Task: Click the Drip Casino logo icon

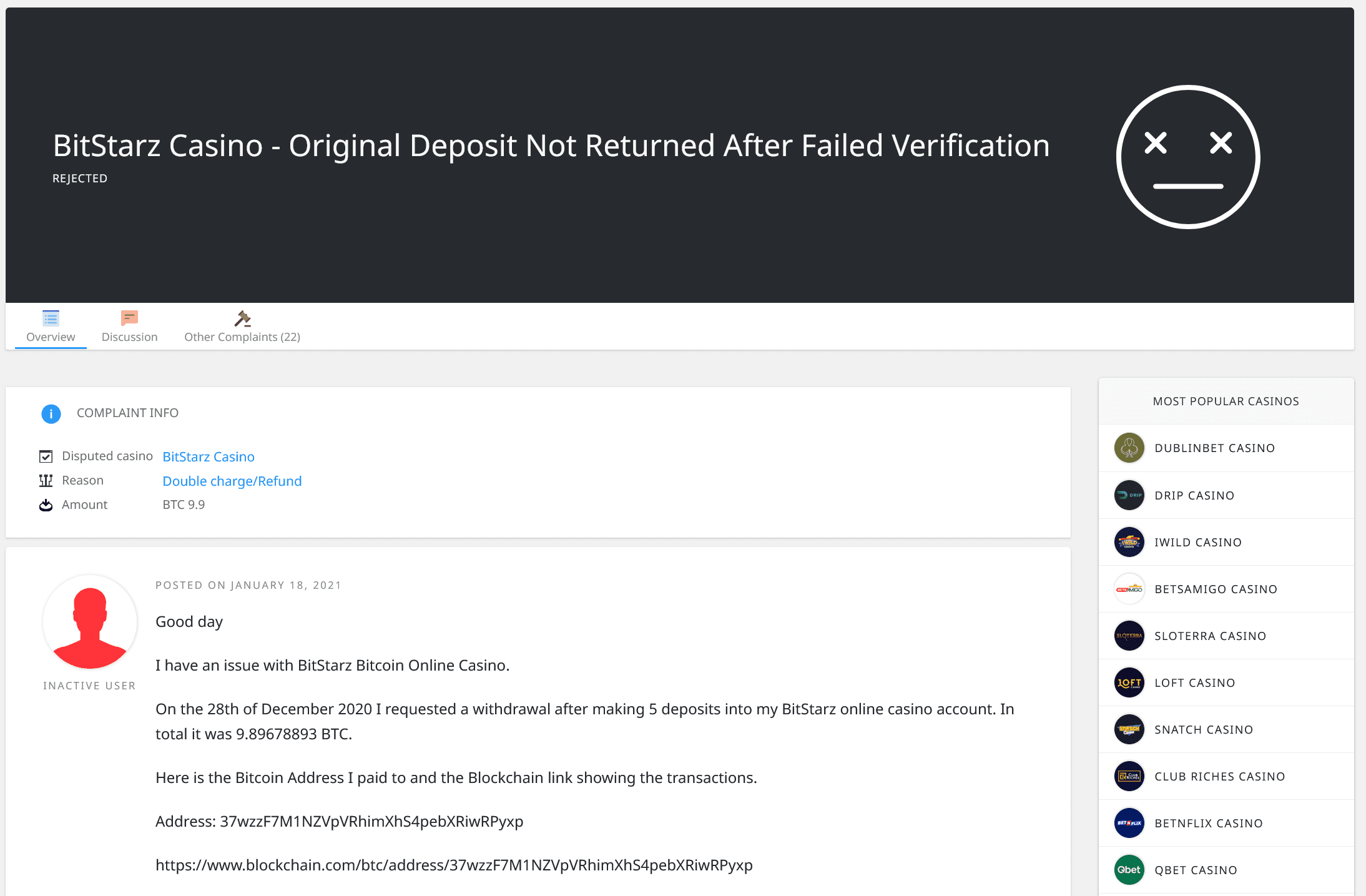Action: tap(1129, 495)
